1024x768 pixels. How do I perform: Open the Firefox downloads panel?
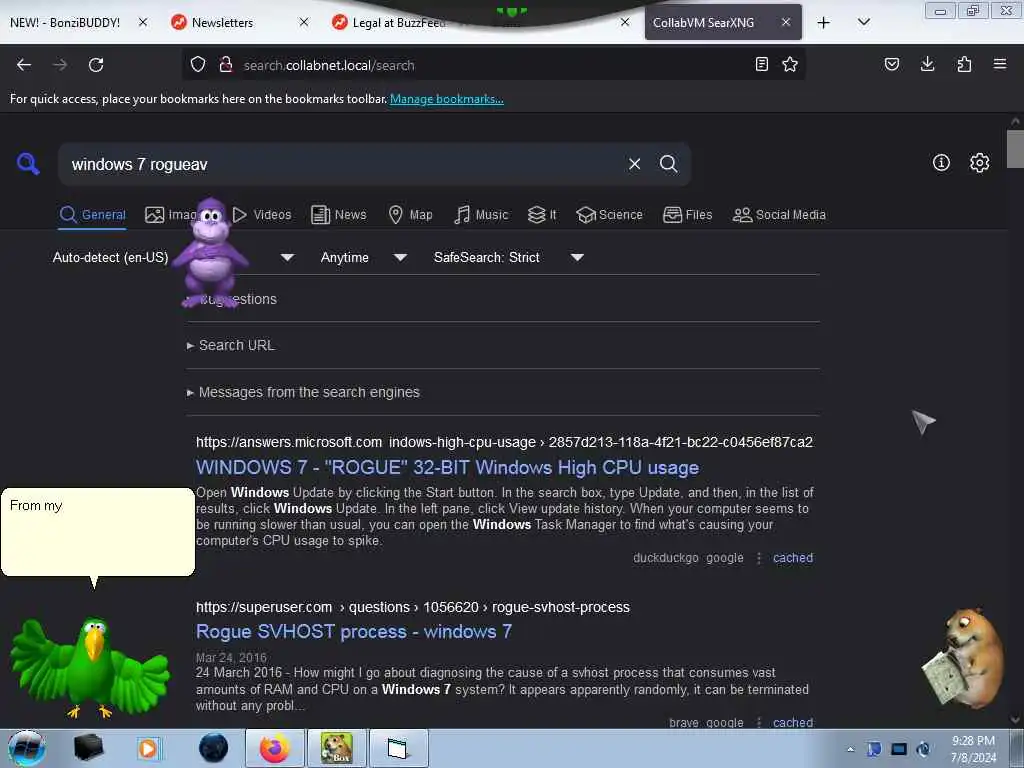(x=927, y=64)
